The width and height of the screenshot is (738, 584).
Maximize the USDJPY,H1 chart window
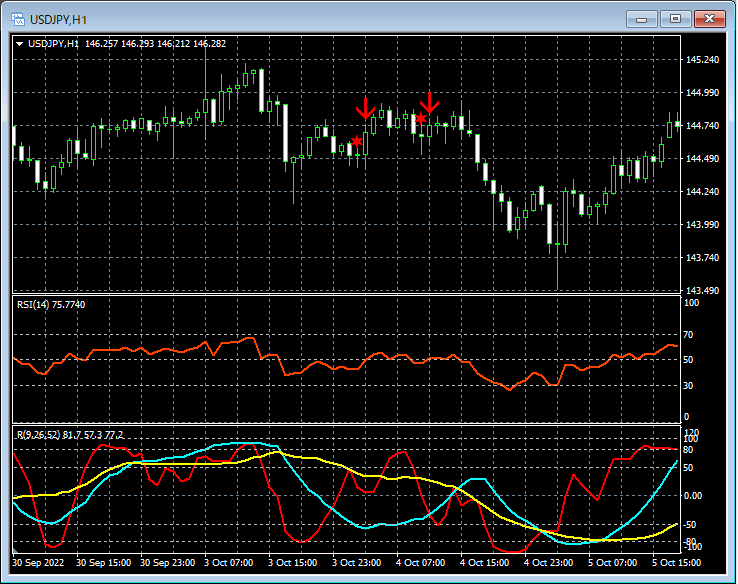point(674,18)
